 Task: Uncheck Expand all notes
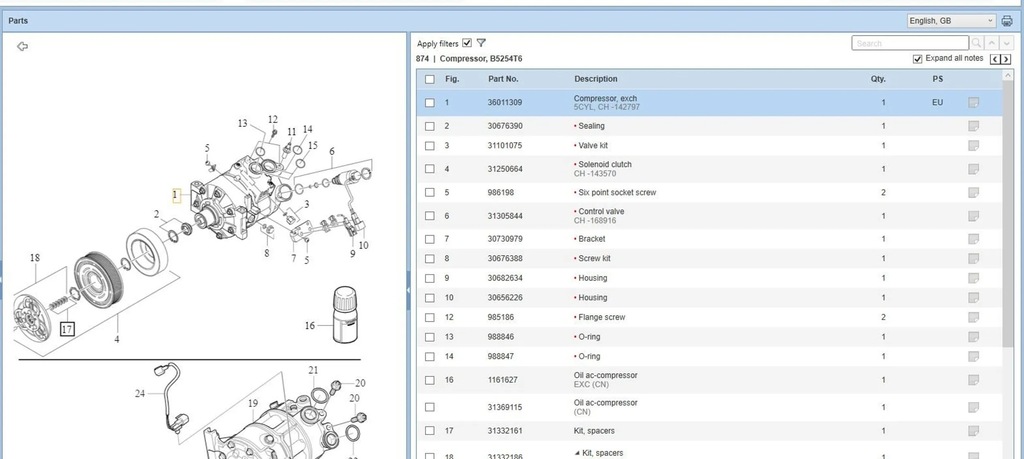point(918,59)
